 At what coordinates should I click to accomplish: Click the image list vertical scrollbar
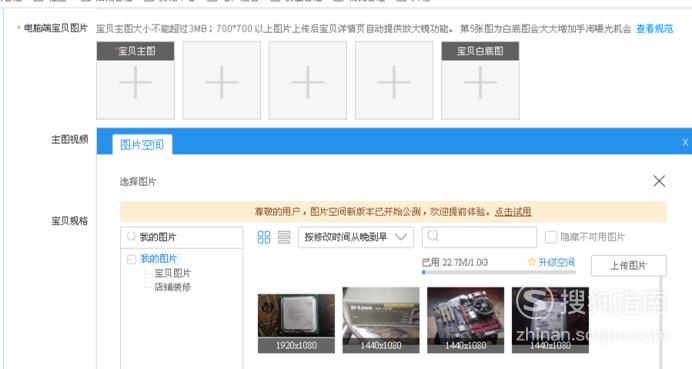click(x=661, y=322)
